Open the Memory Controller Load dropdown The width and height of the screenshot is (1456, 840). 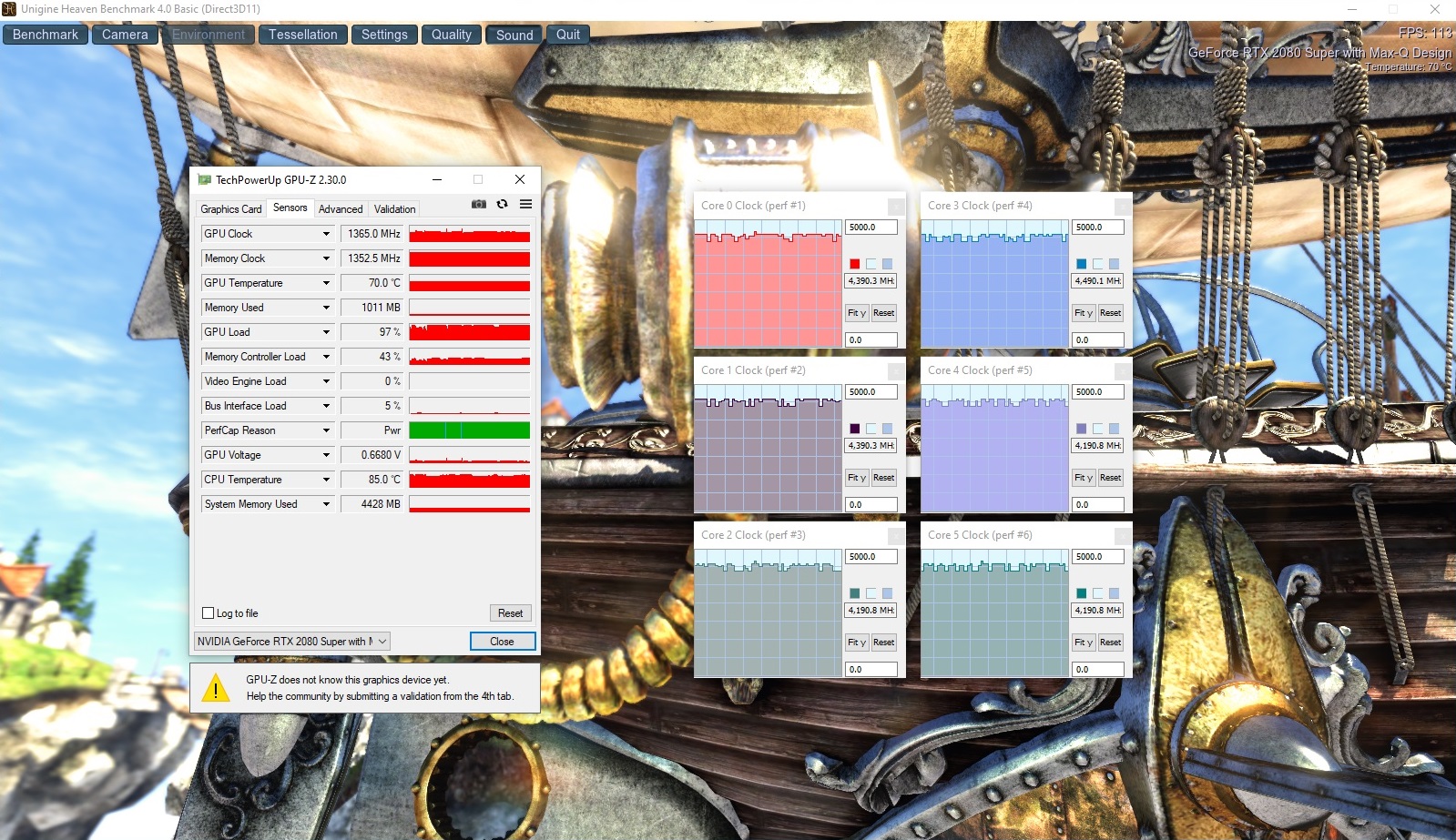[326, 357]
